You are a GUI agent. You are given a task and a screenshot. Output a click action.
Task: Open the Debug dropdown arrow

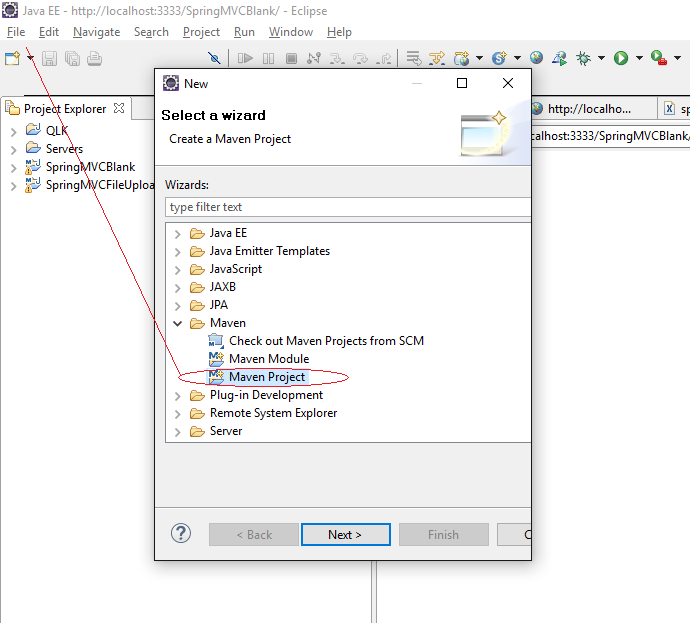[602, 58]
